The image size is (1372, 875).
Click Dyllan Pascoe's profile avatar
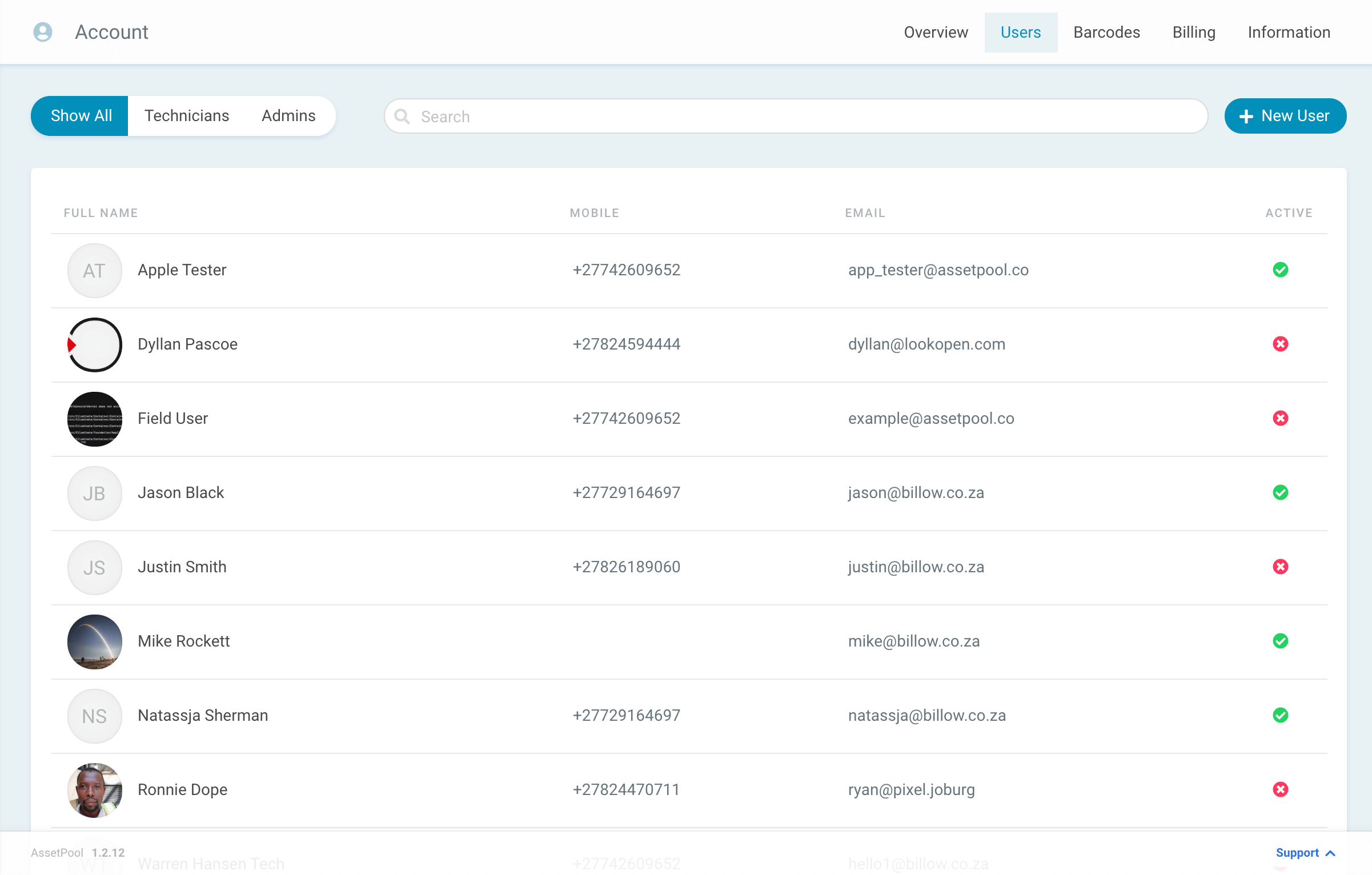[94, 344]
